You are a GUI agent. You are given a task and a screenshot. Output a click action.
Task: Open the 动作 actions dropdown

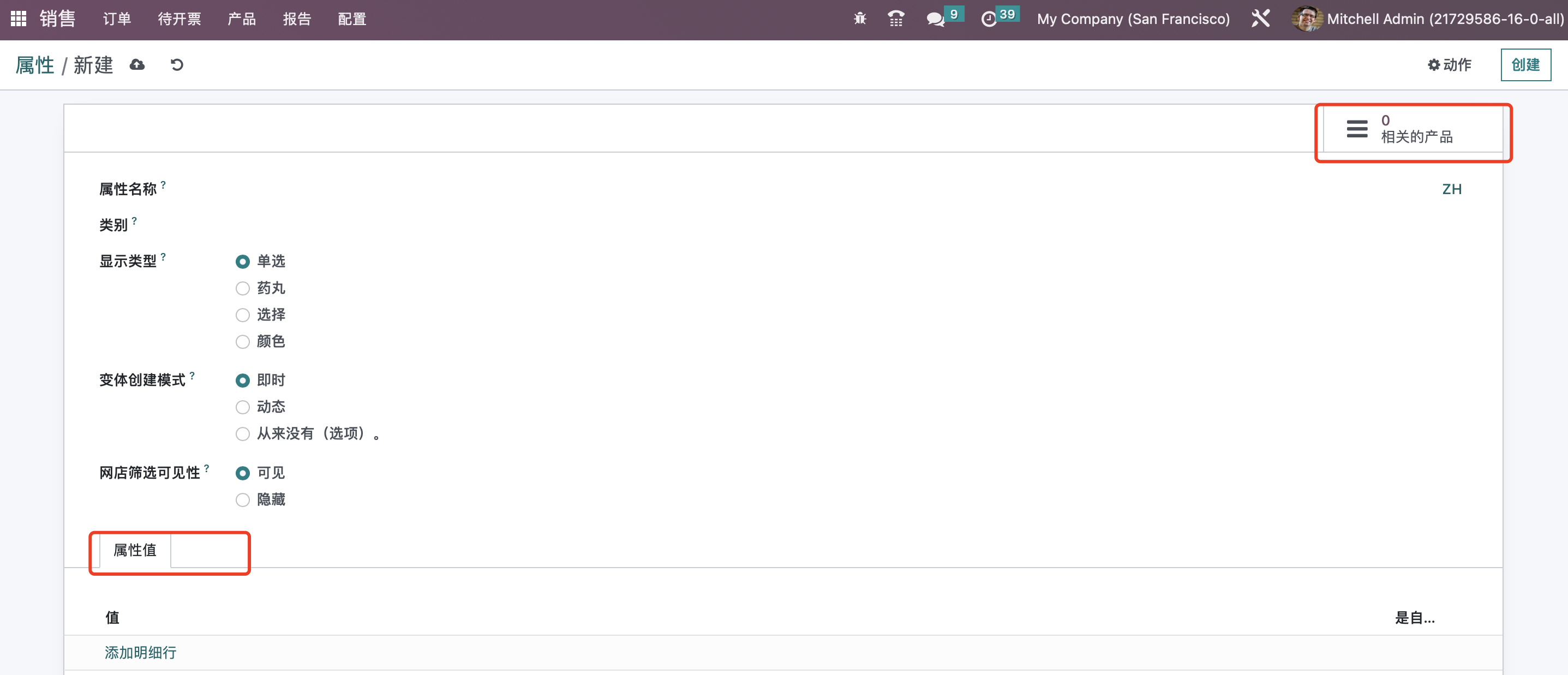1449,65
